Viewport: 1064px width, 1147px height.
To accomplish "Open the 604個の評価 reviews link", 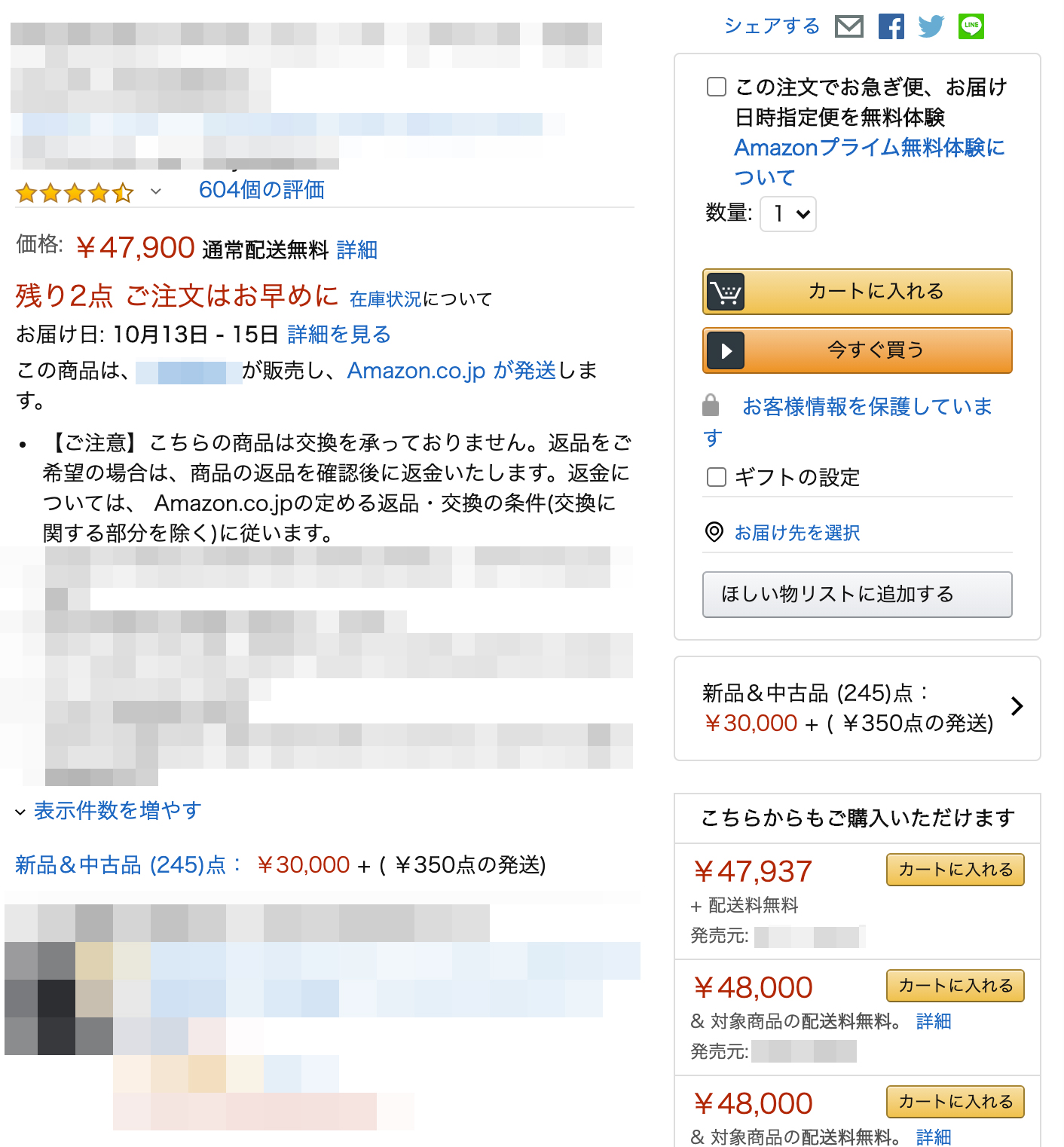I will tap(261, 190).
